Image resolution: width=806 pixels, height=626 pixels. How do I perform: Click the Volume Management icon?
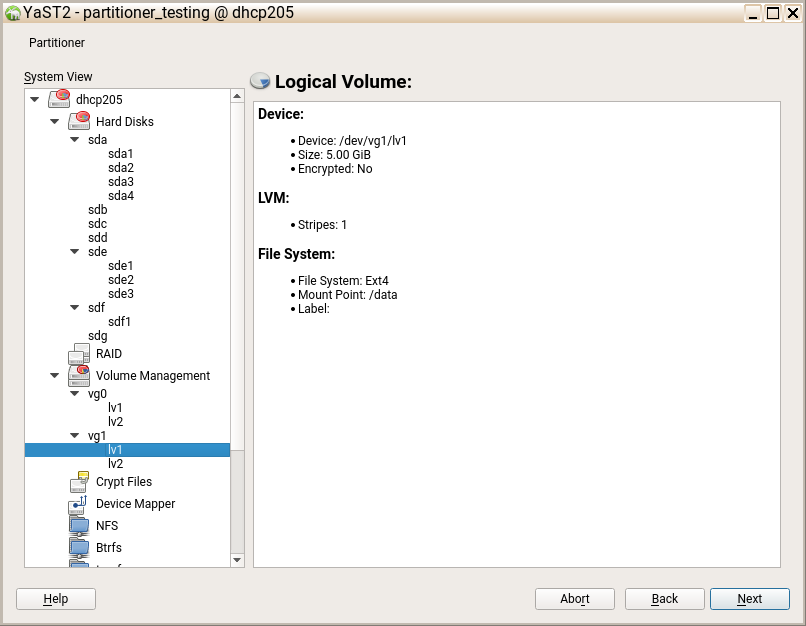coord(79,376)
